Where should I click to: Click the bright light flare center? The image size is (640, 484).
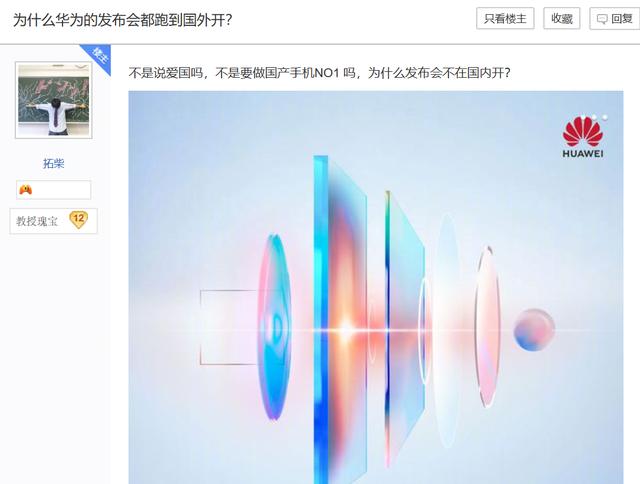click(346, 330)
